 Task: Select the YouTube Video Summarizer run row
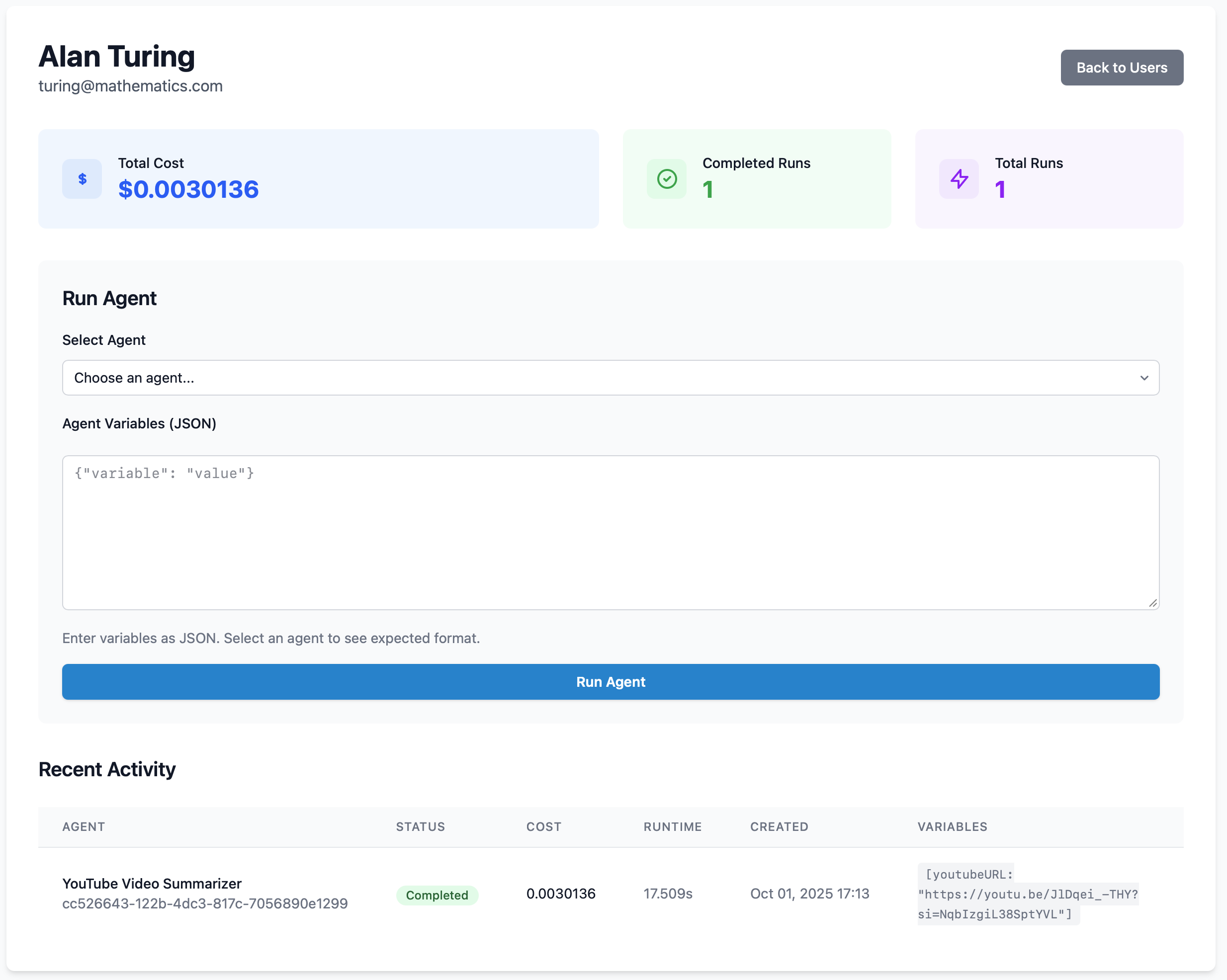(151, 883)
